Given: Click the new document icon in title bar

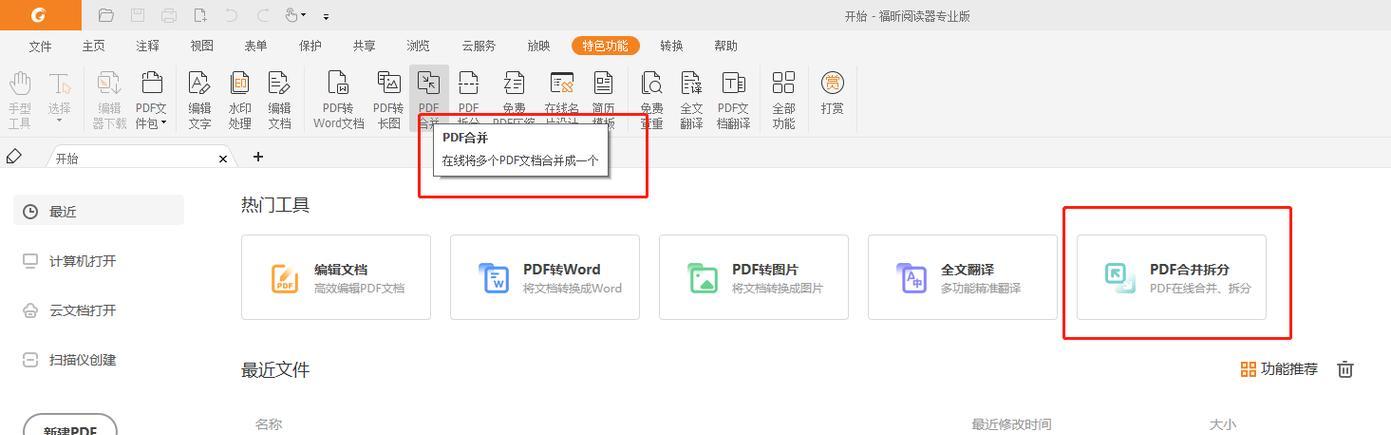Looking at the screenshot, I should point(200,15).
